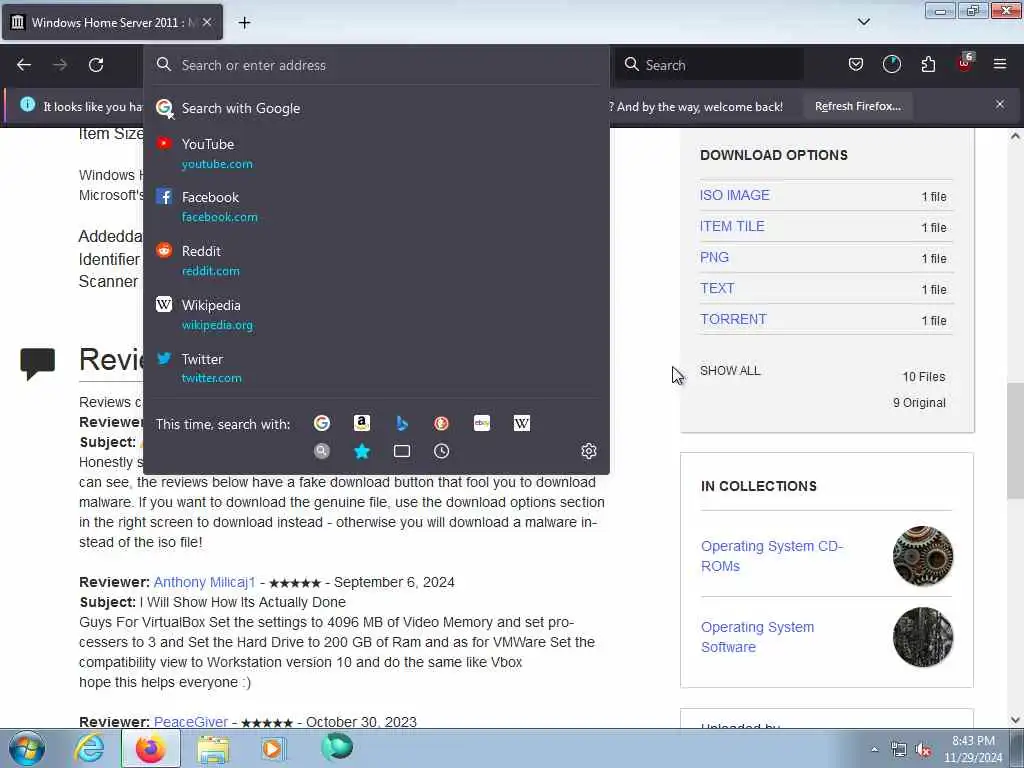Click the Operating System Software thumbnail

tap(923, 637)
